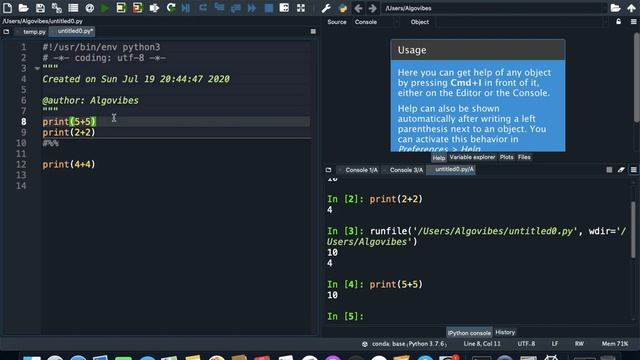
Task: Open the Plots tab
Action: pyautogui.click(x=507, y=157)
